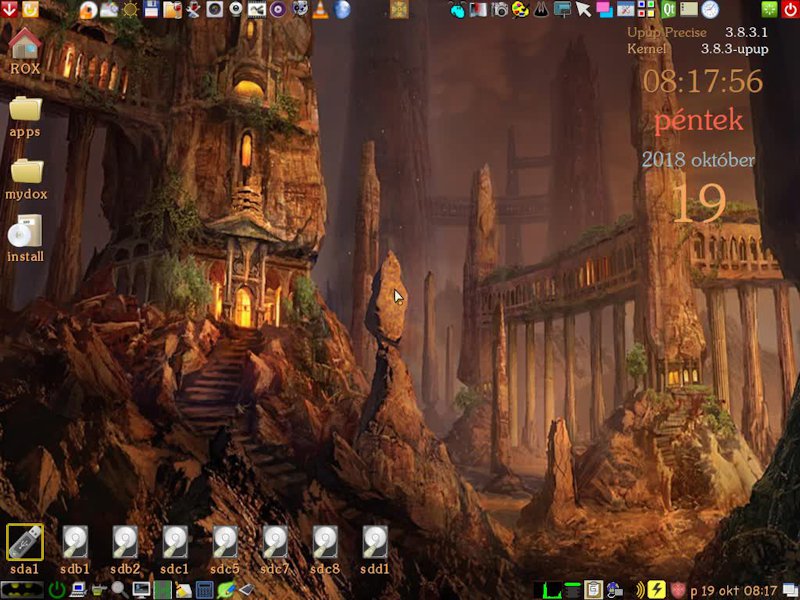
Task: Open the four colored squares icon
Action: pos(646,10)
